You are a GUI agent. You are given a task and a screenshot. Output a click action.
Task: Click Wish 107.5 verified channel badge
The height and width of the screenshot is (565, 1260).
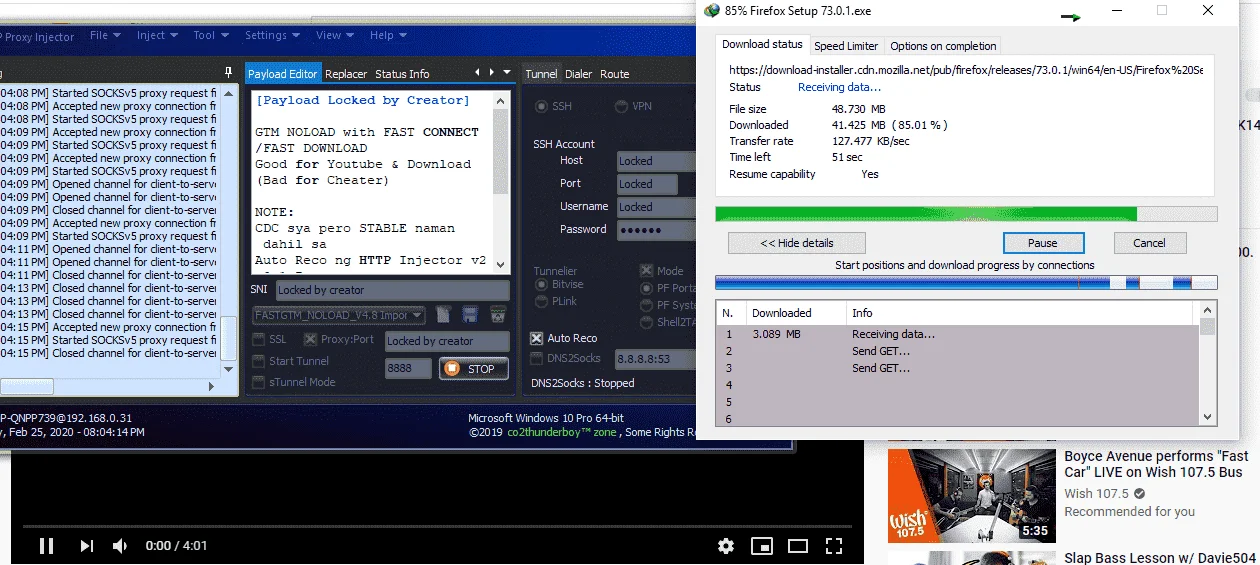click(x=1140, y=494)
